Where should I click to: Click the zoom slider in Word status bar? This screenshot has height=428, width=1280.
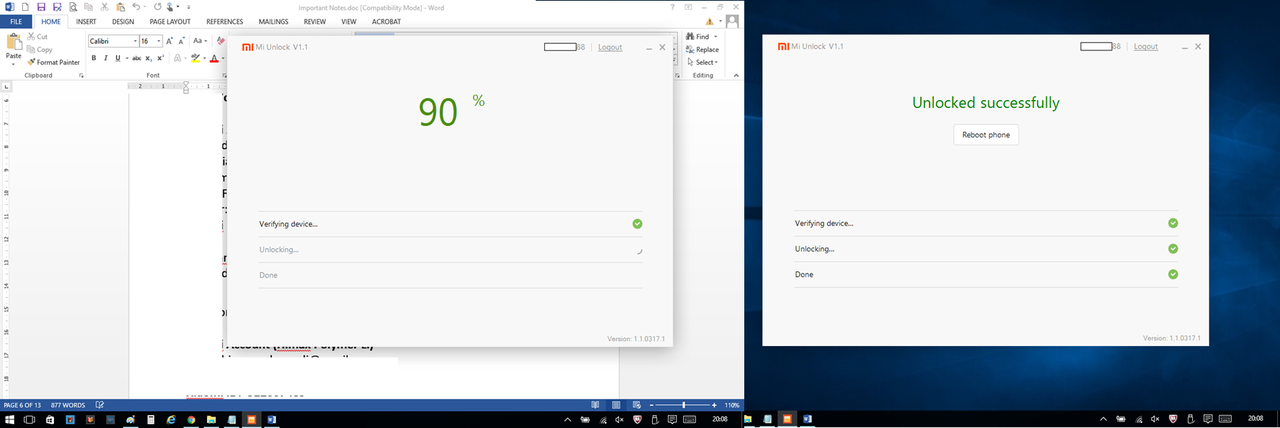pos(684,405)
